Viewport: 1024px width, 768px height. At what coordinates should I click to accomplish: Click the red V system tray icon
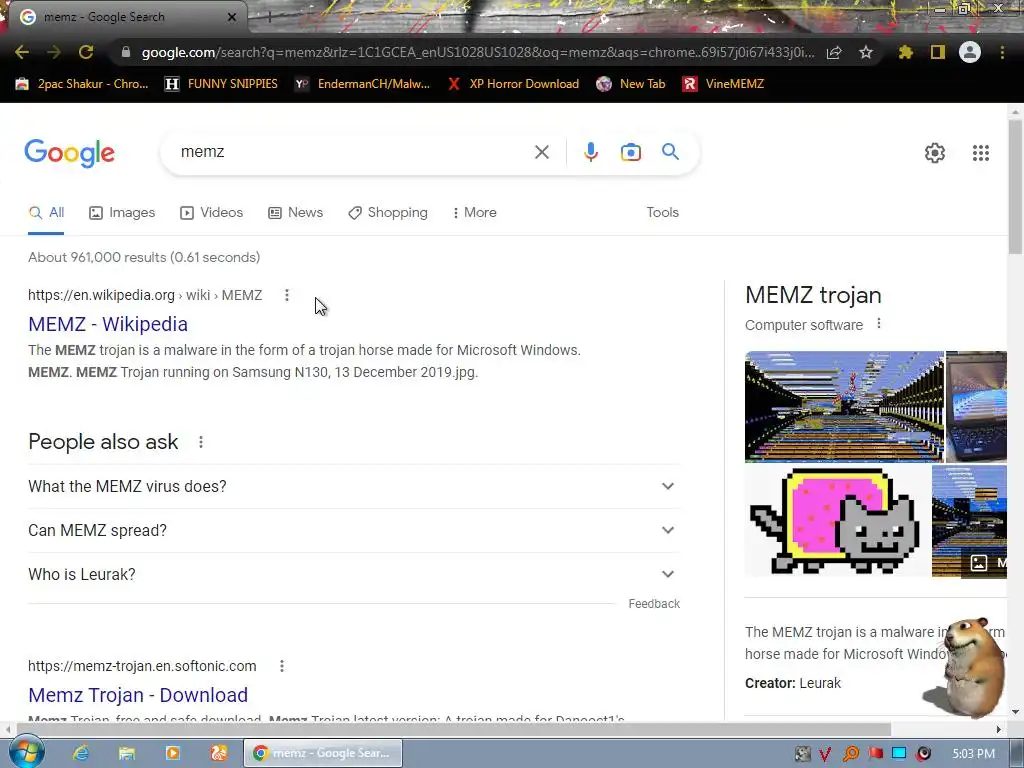coord(825,754)
